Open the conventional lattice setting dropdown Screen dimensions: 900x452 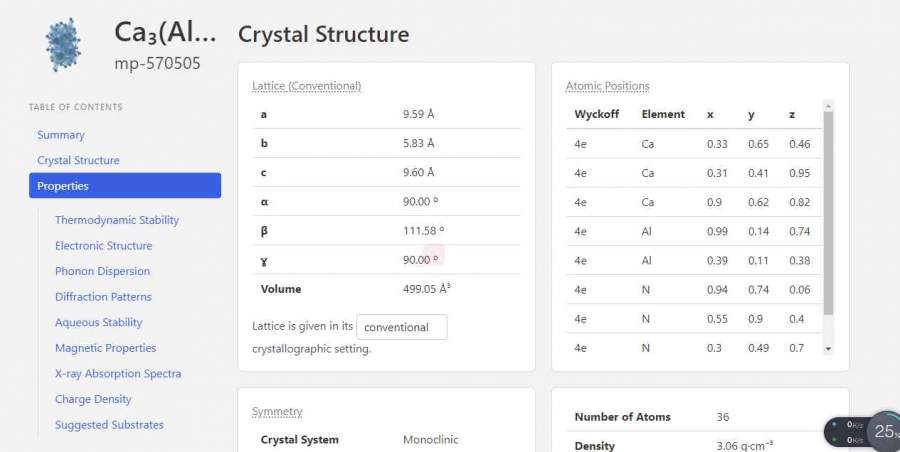click(x=401, y=327)
